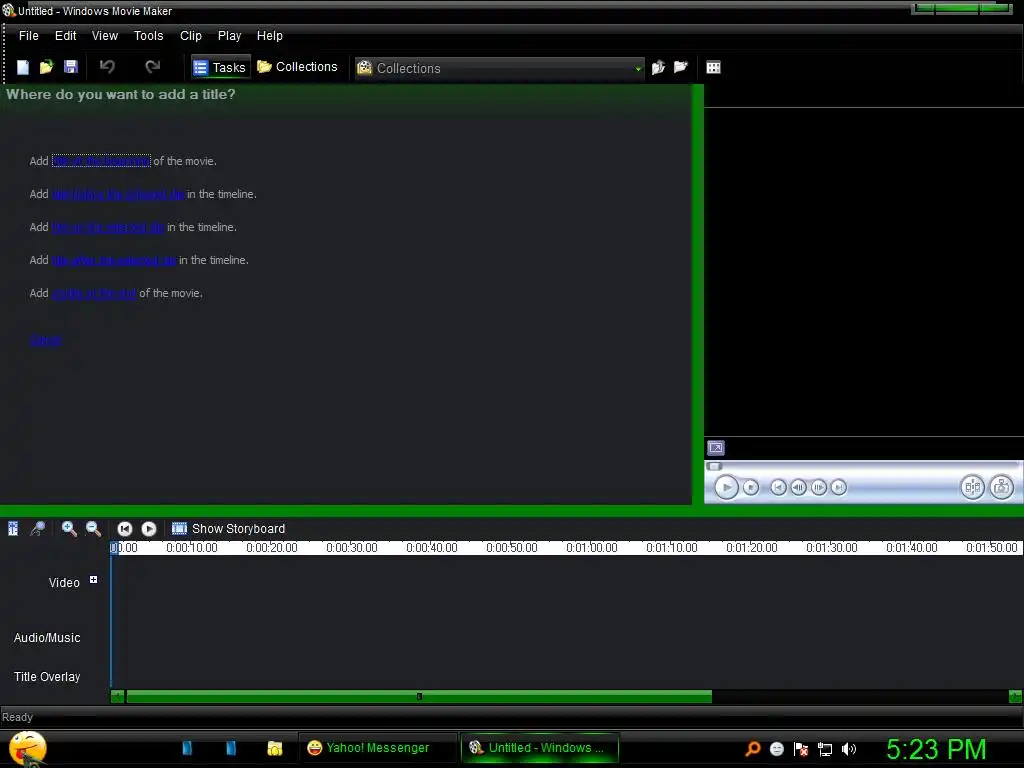This screenshot has width=1024, height=768.
Task: Add title after the selected clip
Action: [114, 260]
